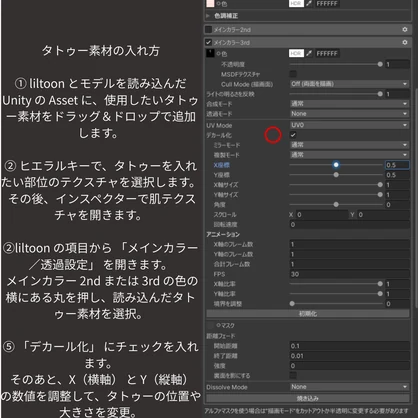Click the X軸比率 slider handle
Screen dimensions: 418x418
(380, 284)
